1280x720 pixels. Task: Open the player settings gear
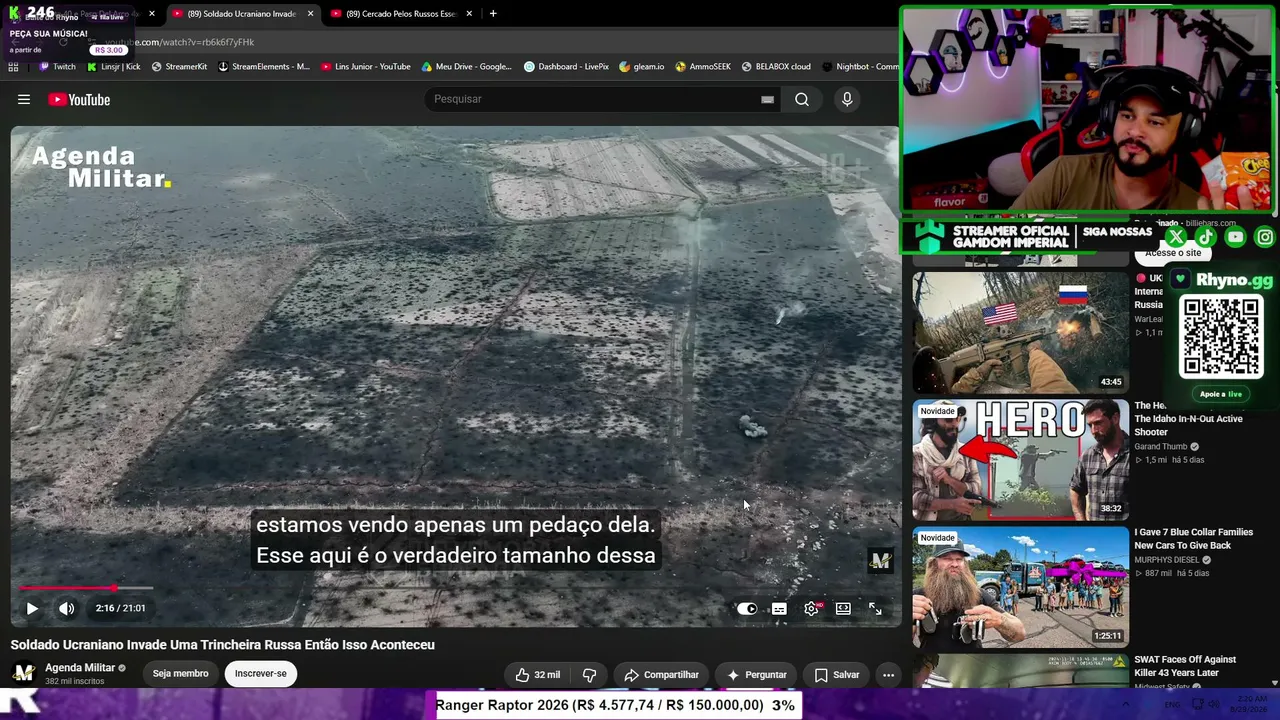pos(812,608)
